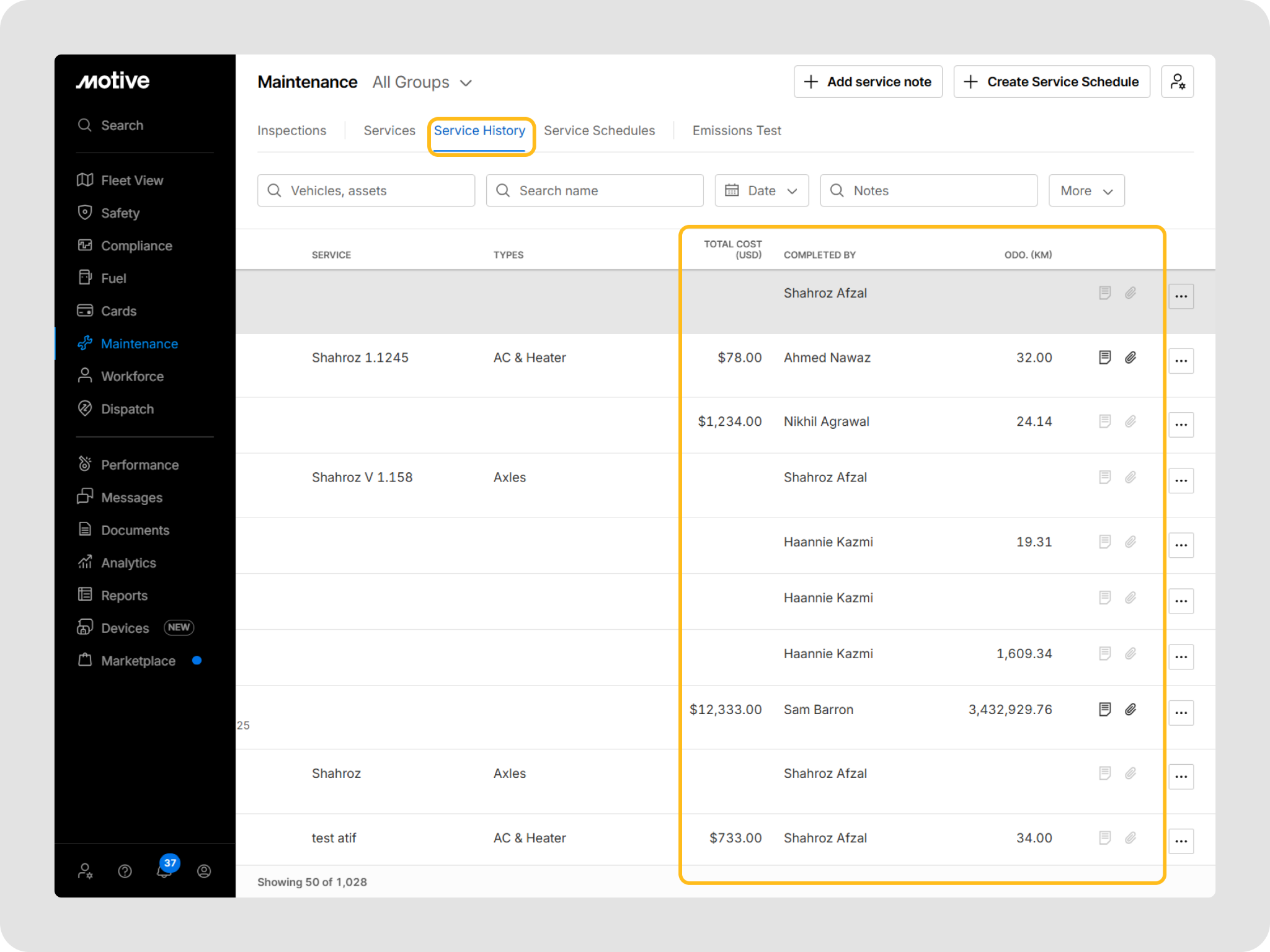The width and height of the screenshot is (1270, 952).
Task: Click the admin settings icon in sidebar footer
Action: 86,871
